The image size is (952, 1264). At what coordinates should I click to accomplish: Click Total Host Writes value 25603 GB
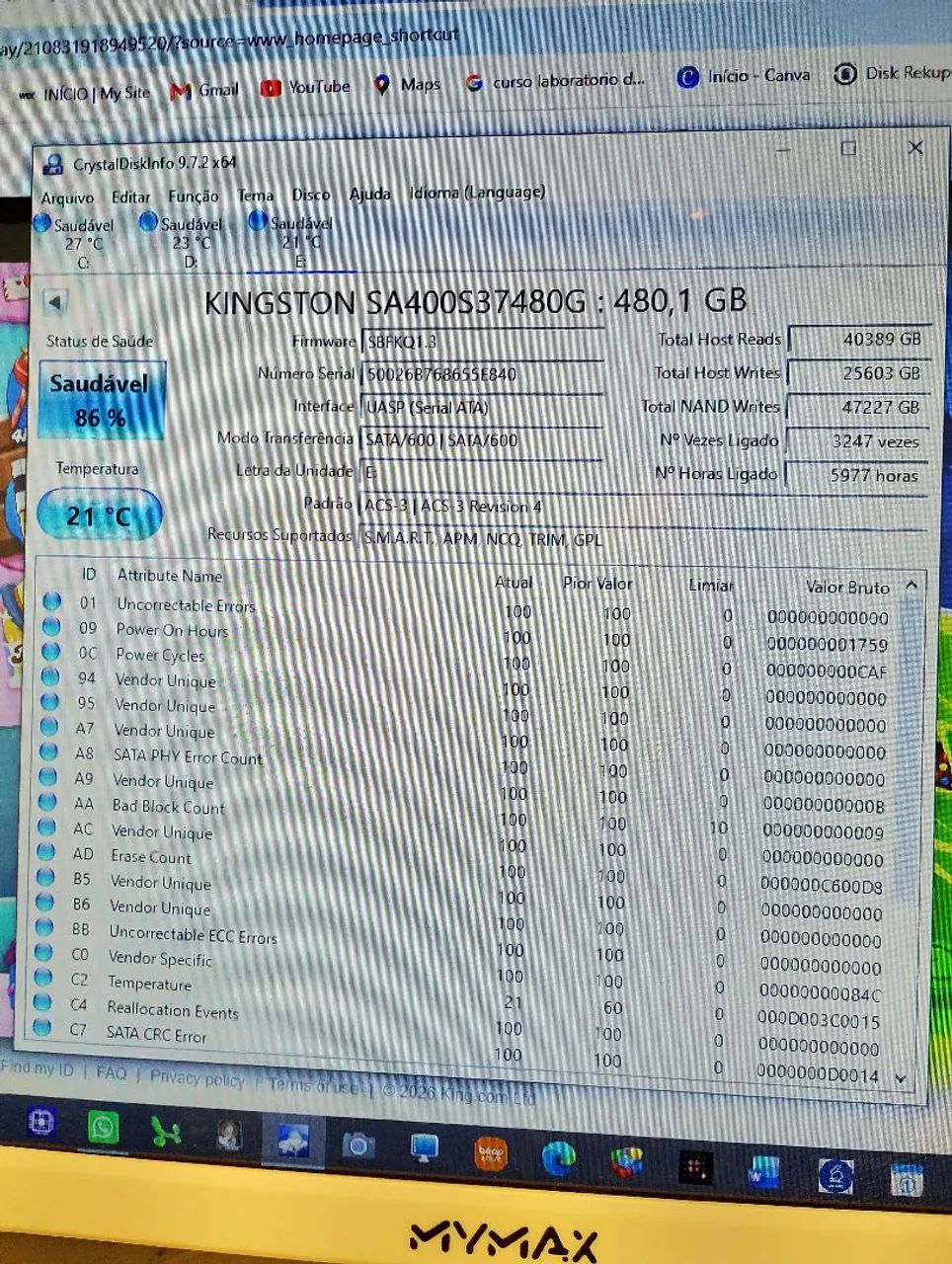click(859, 373)
